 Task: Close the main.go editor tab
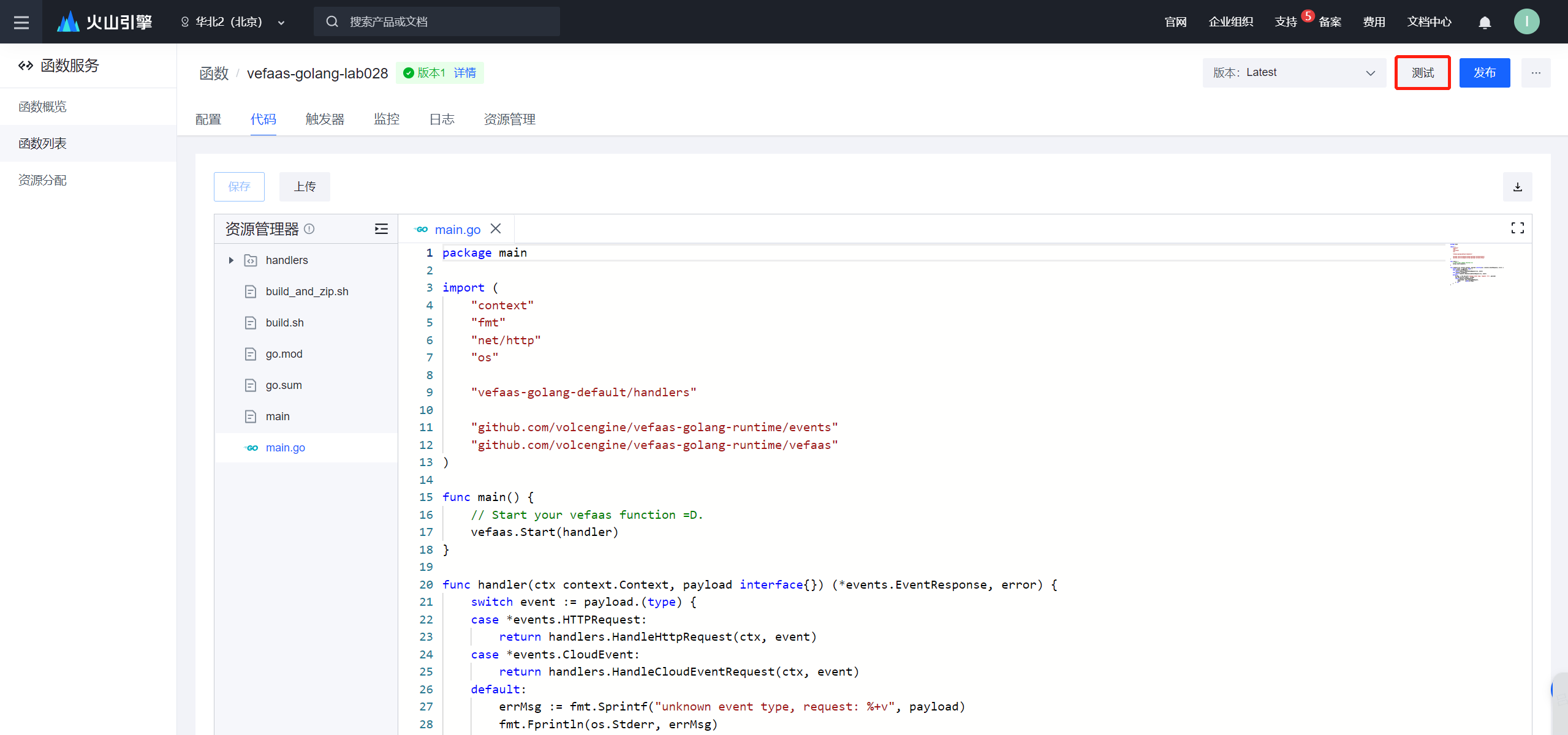496,229
